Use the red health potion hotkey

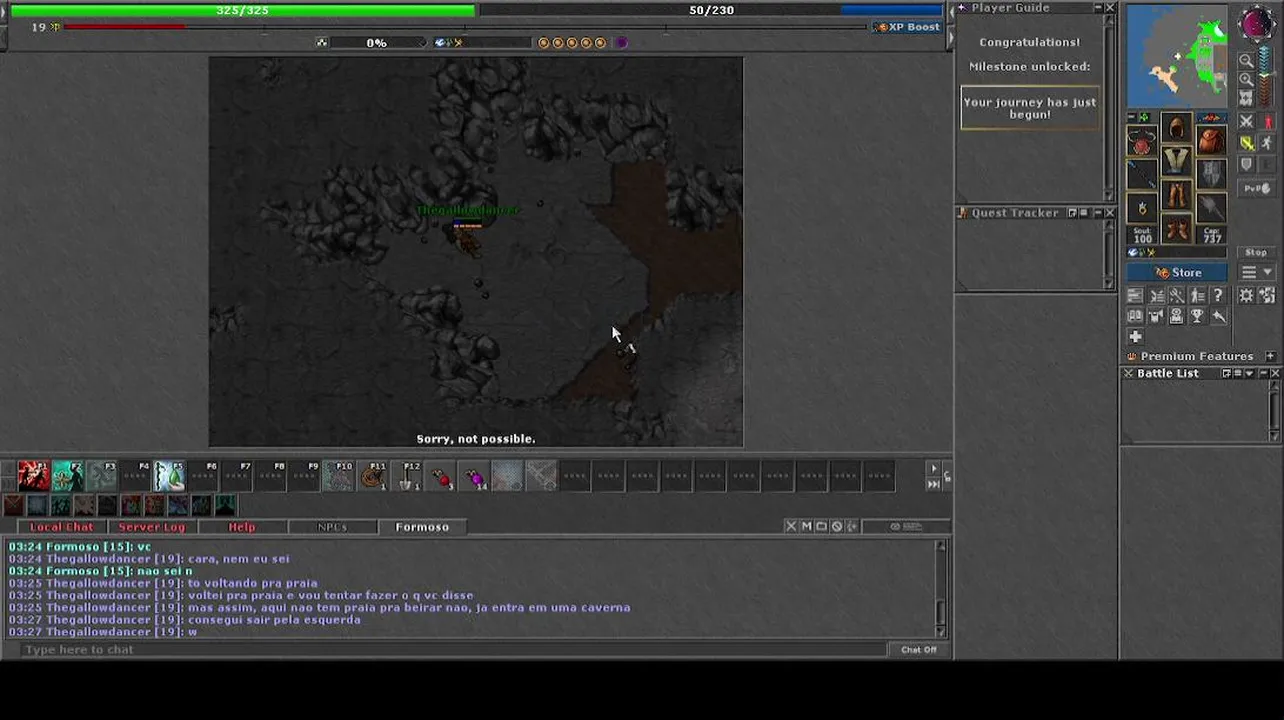click(x=441, y=476)
